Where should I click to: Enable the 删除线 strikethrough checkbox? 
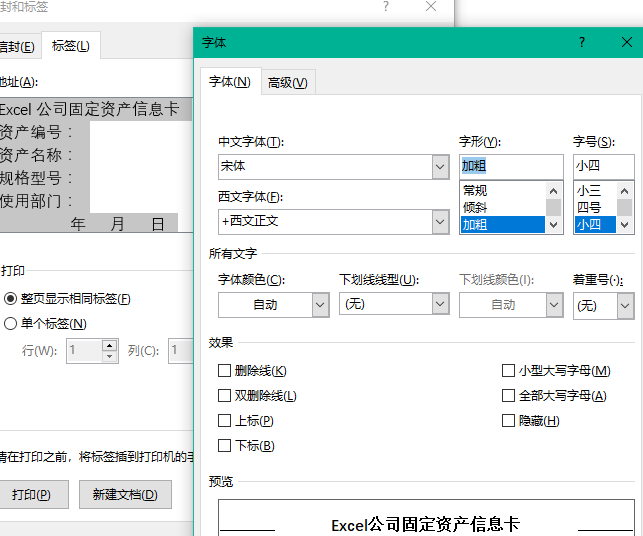tap(224, 371)
